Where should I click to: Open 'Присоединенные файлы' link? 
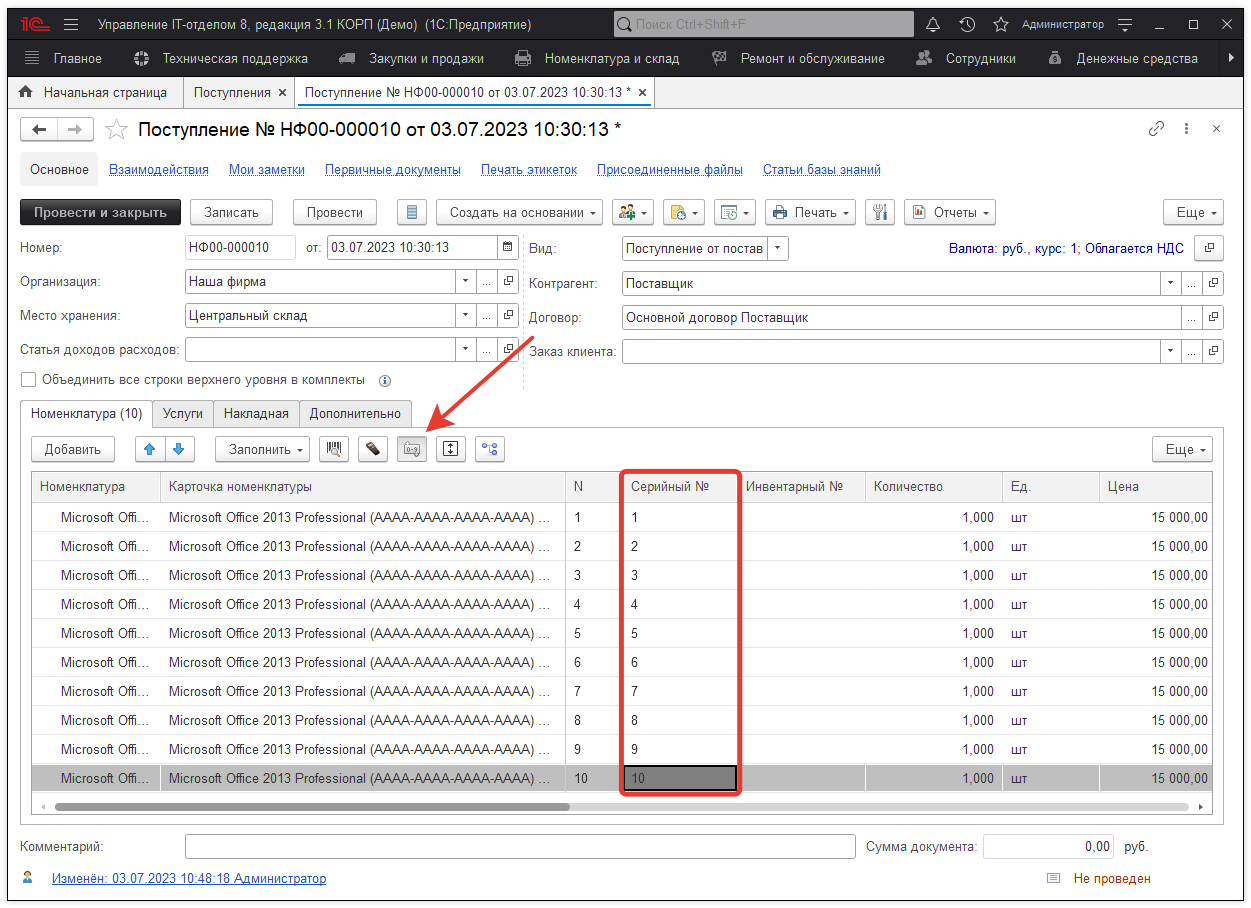669,170
